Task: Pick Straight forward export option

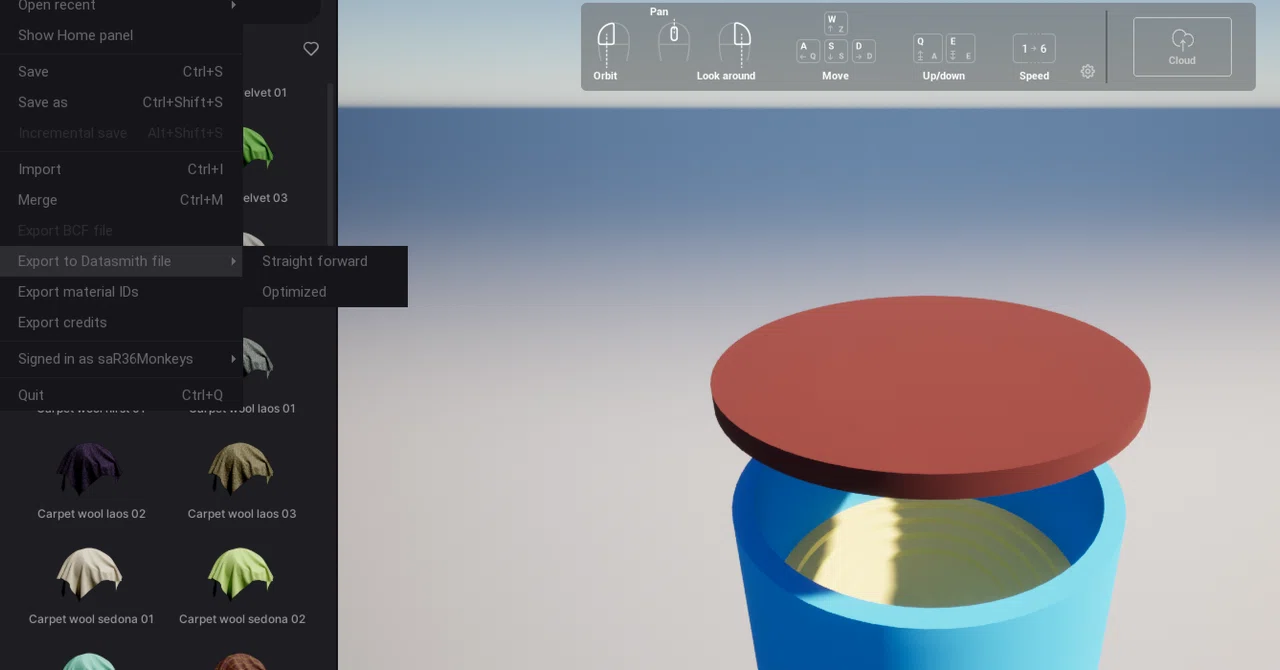Action: pyautogui.click(x=325, y=261)
